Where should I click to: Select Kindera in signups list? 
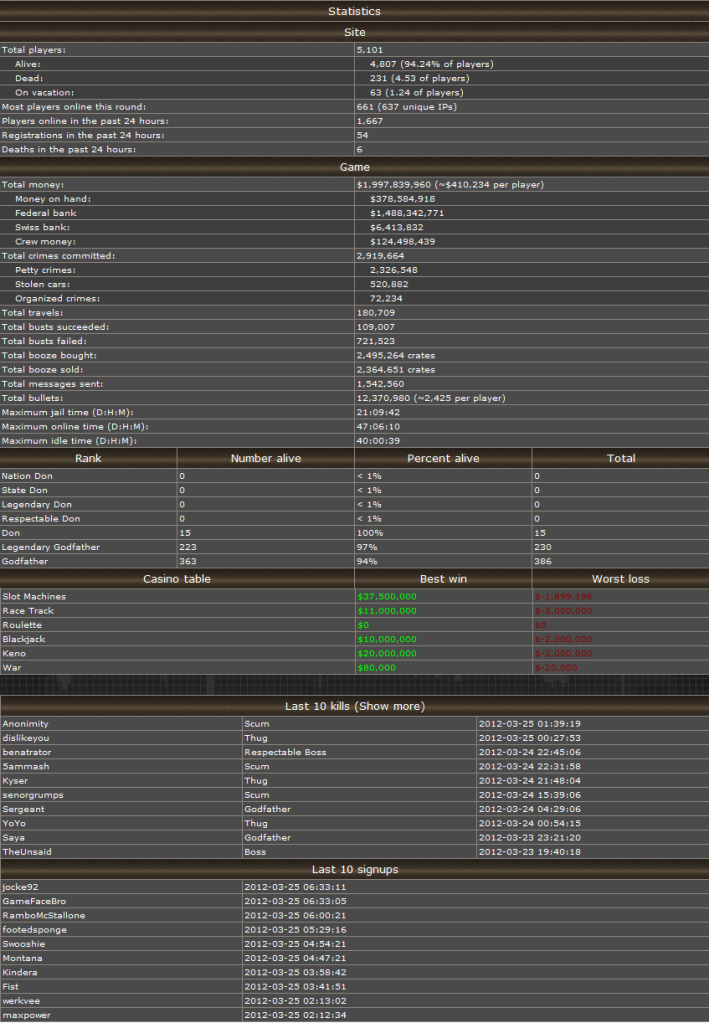(x=20, y=973)
